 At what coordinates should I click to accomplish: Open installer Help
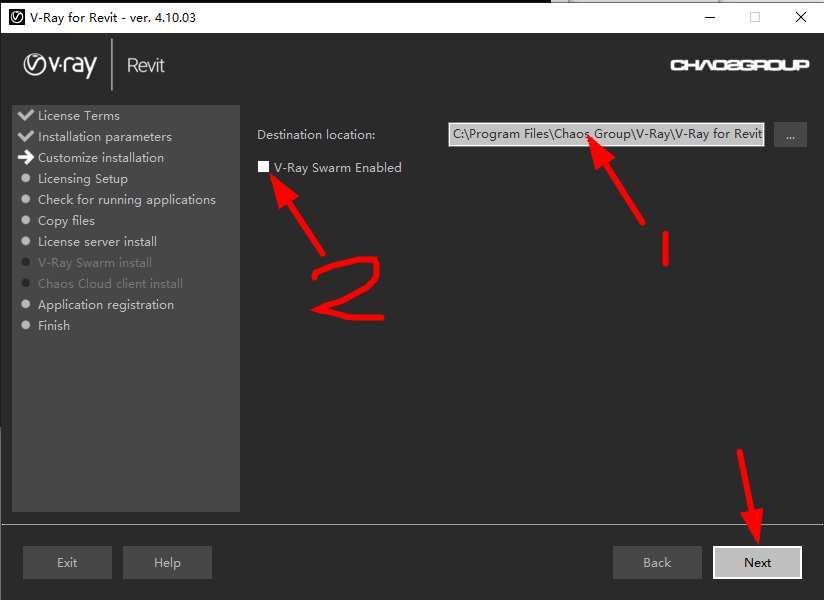click(167, 563)
